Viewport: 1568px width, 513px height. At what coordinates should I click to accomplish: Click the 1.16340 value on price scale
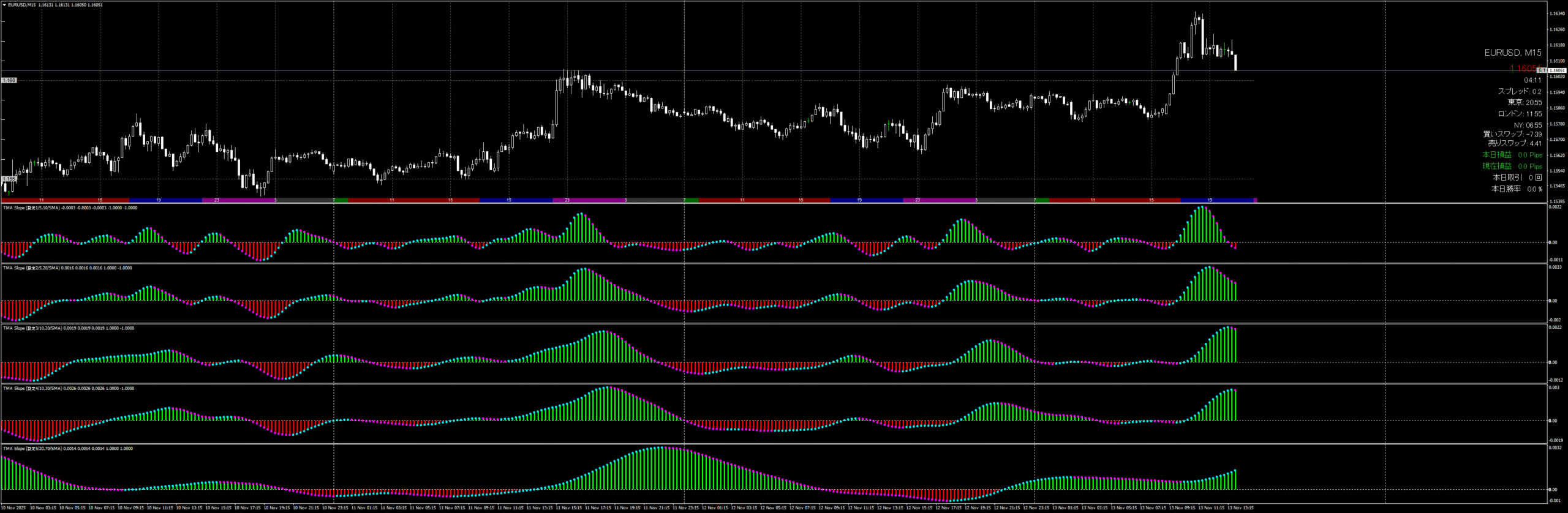coord(1556,13)
